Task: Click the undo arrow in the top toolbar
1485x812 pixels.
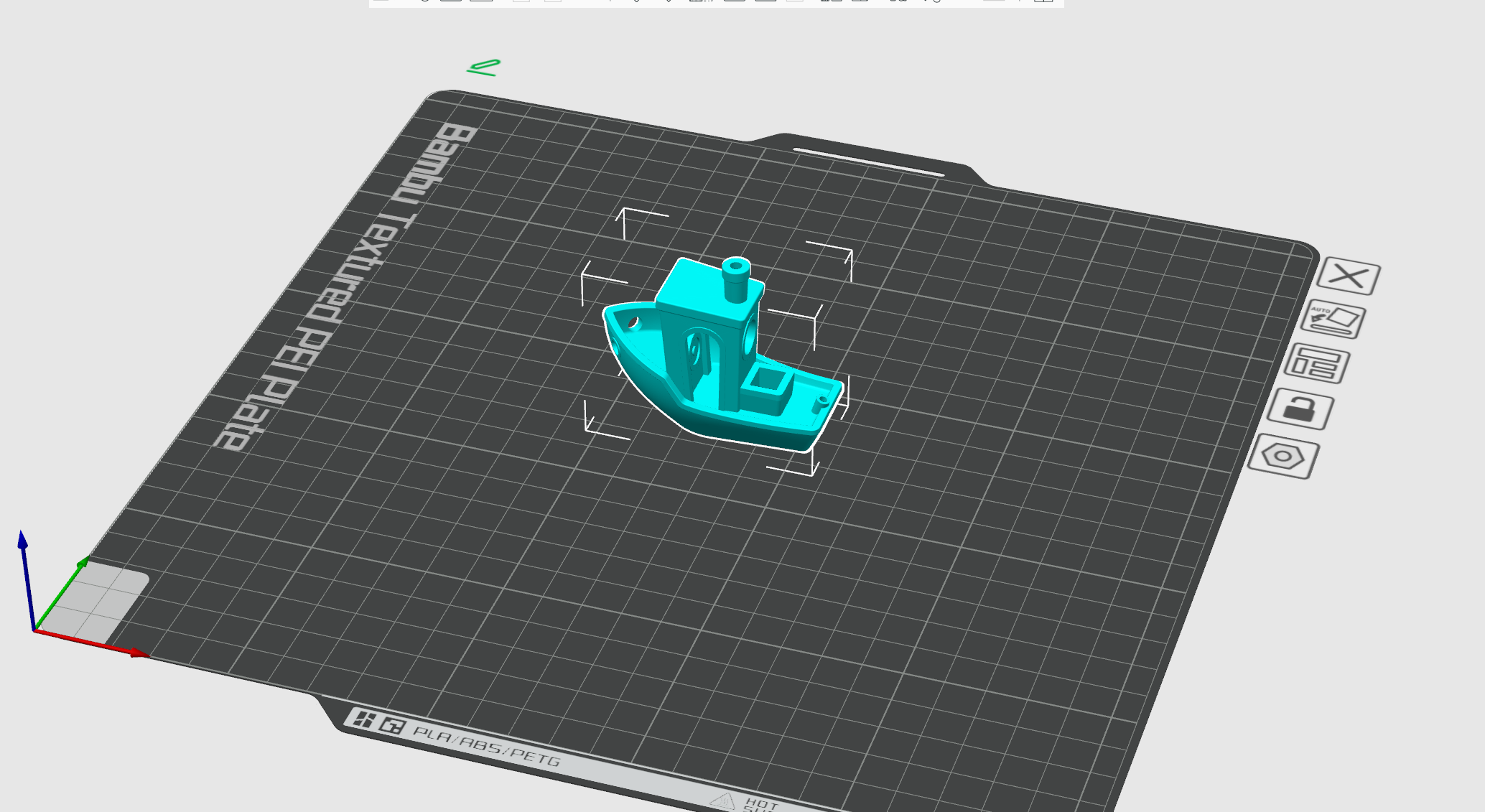Action: coord(424,4)
